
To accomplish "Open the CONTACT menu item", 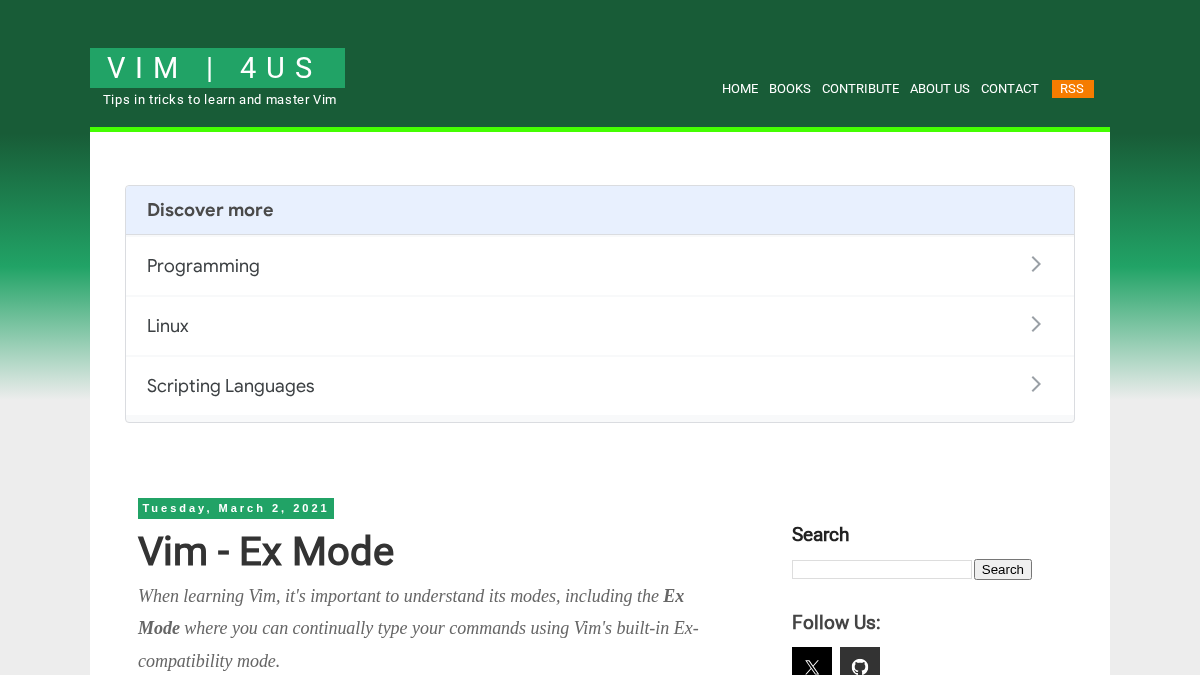I will [x=1010, y=89].
